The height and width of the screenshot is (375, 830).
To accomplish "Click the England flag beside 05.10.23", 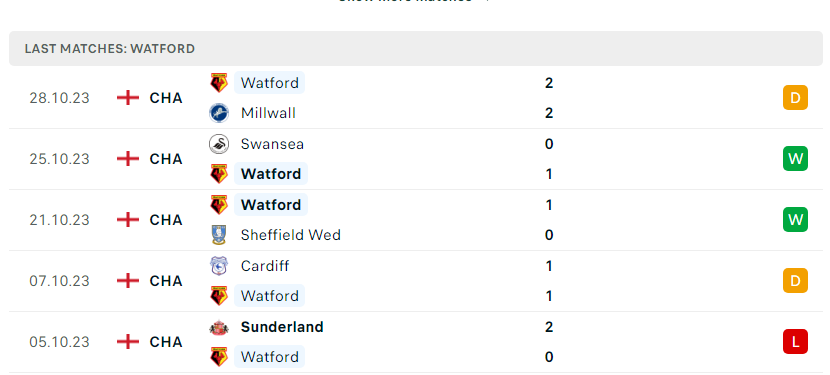I will click(x=128, y=342).
